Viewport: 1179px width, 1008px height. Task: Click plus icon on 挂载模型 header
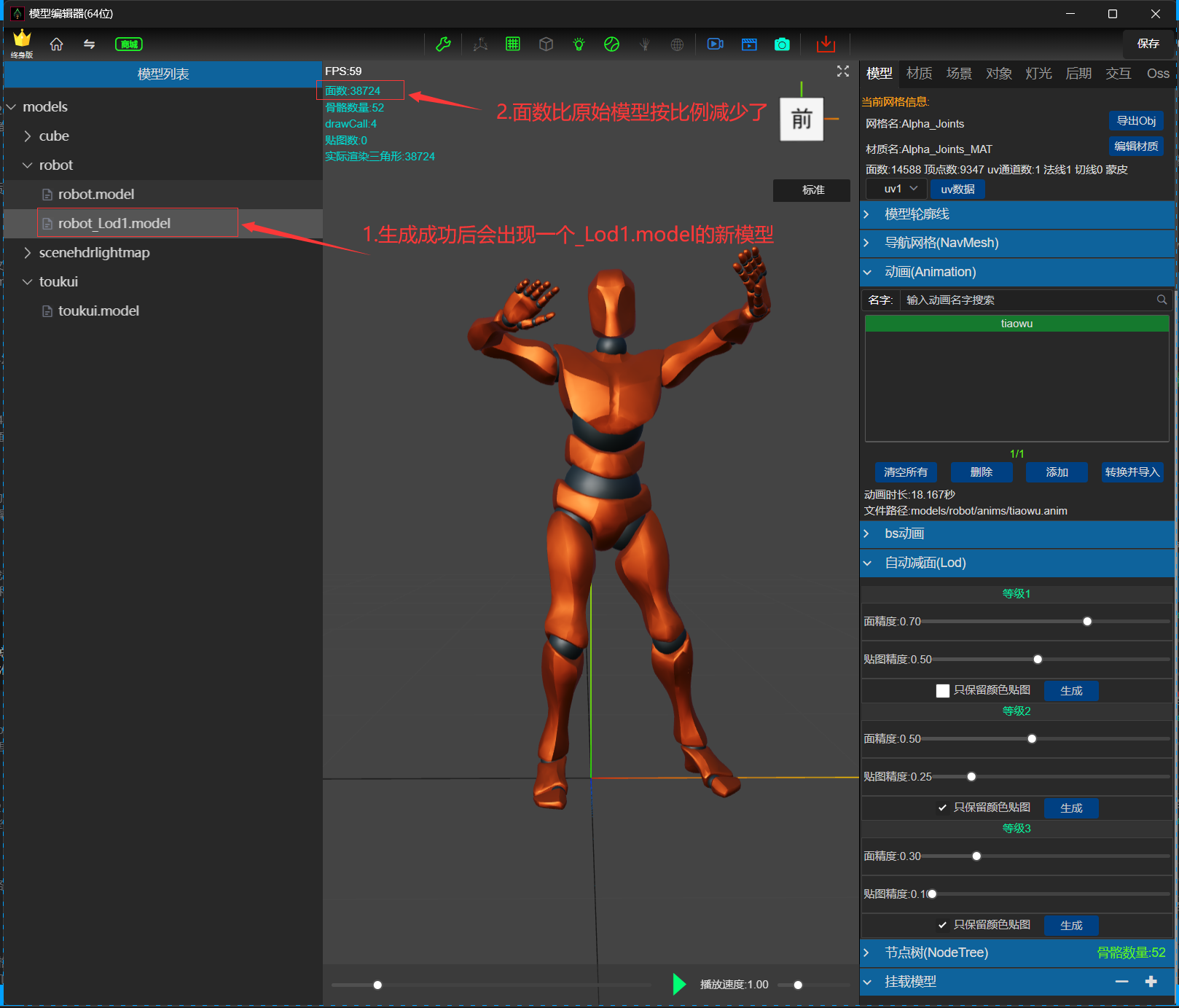[1151, 982]
